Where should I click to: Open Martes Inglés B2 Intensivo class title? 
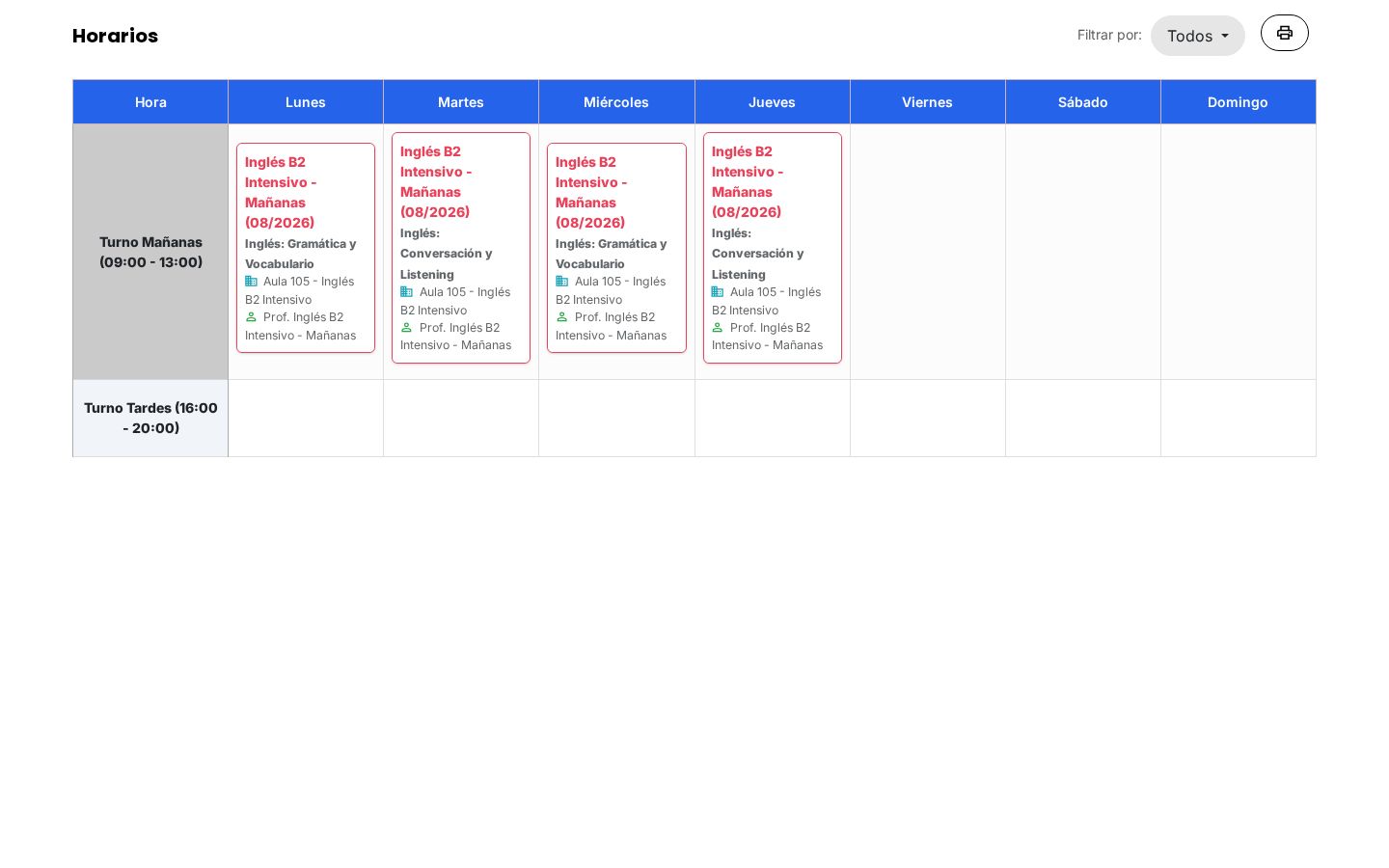pos(436,181)
